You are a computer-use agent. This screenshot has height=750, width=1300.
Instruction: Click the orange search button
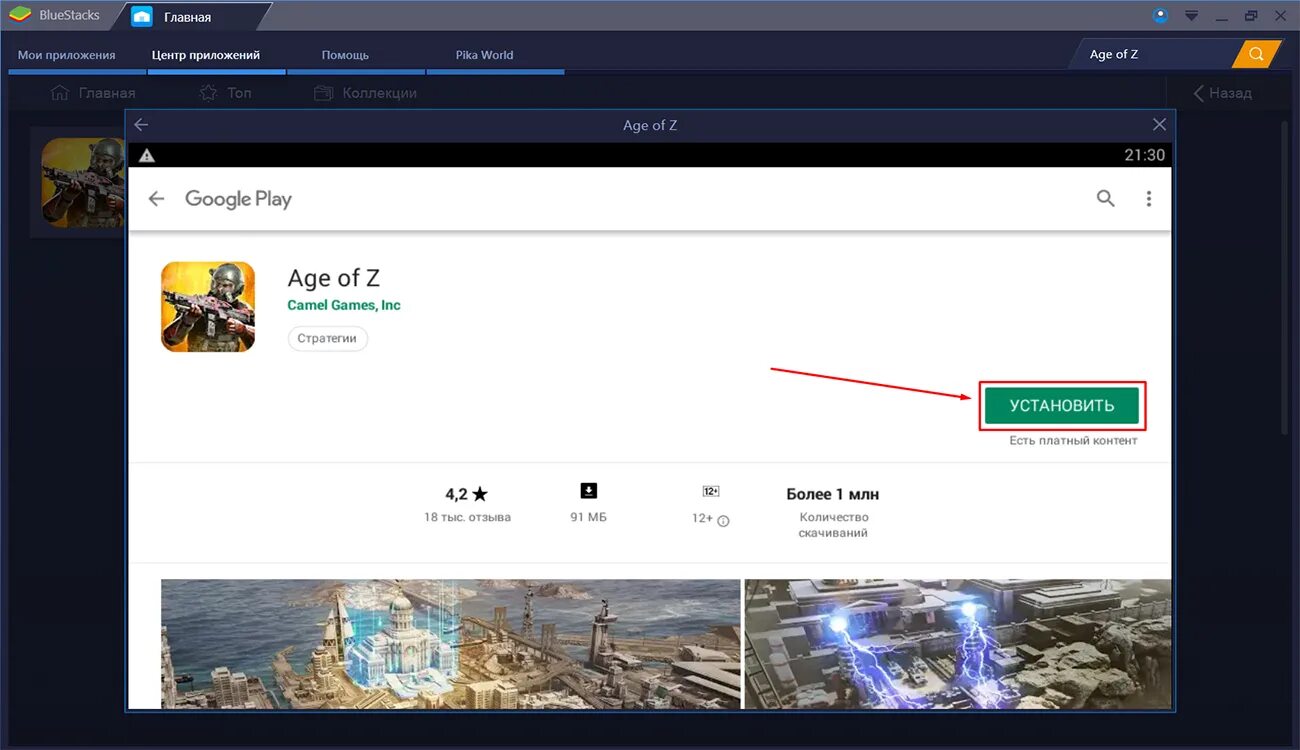click(x=1256, y=54)
